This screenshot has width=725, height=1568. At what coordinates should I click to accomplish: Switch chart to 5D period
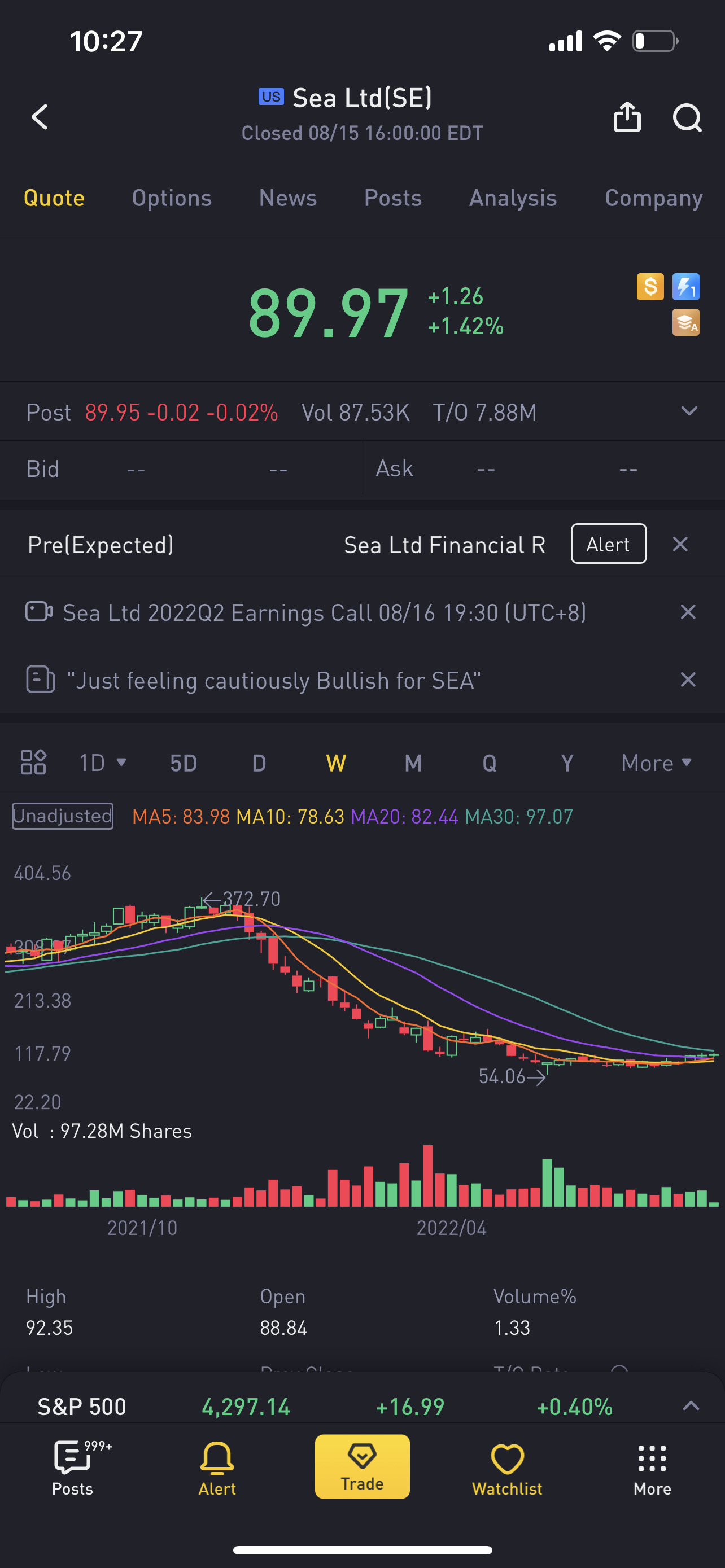tap(184, 763)
